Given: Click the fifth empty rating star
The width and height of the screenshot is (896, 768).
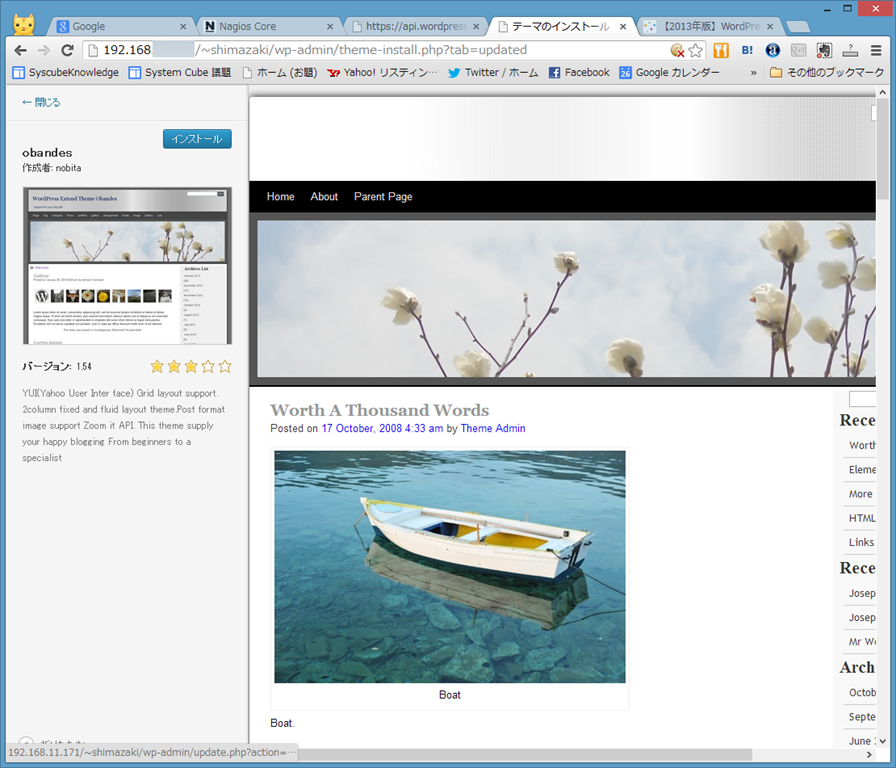Looking at the screenshot, I should click(x=225, y=366).
